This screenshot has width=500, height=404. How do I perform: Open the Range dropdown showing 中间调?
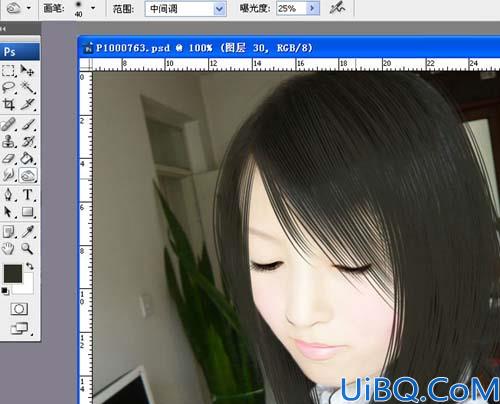tap(186, 9)
